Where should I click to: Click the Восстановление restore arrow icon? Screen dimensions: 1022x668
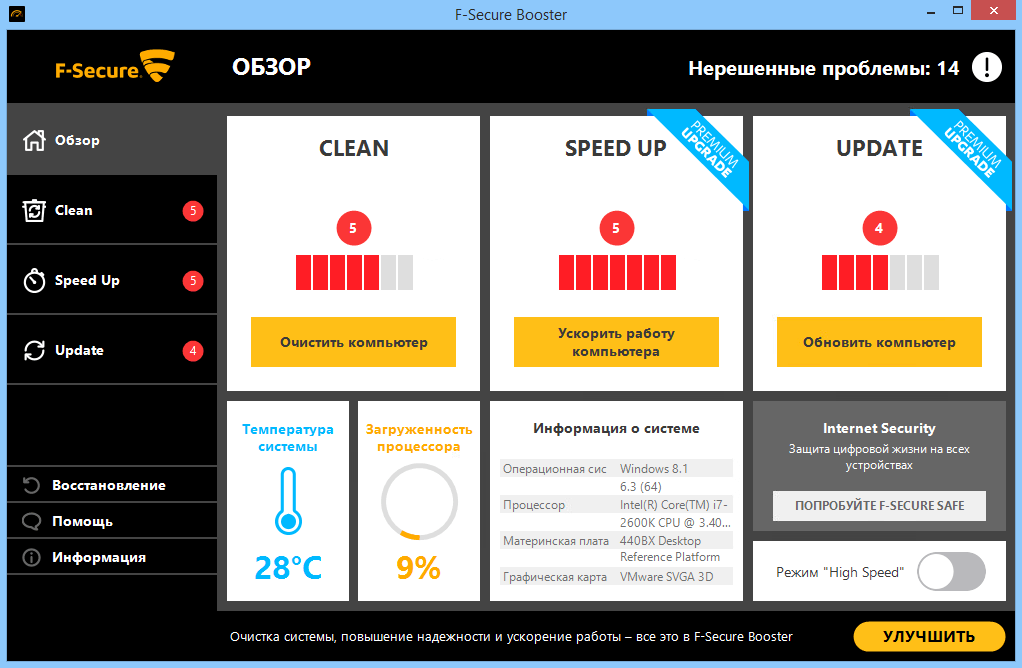[x=30, y=484]
